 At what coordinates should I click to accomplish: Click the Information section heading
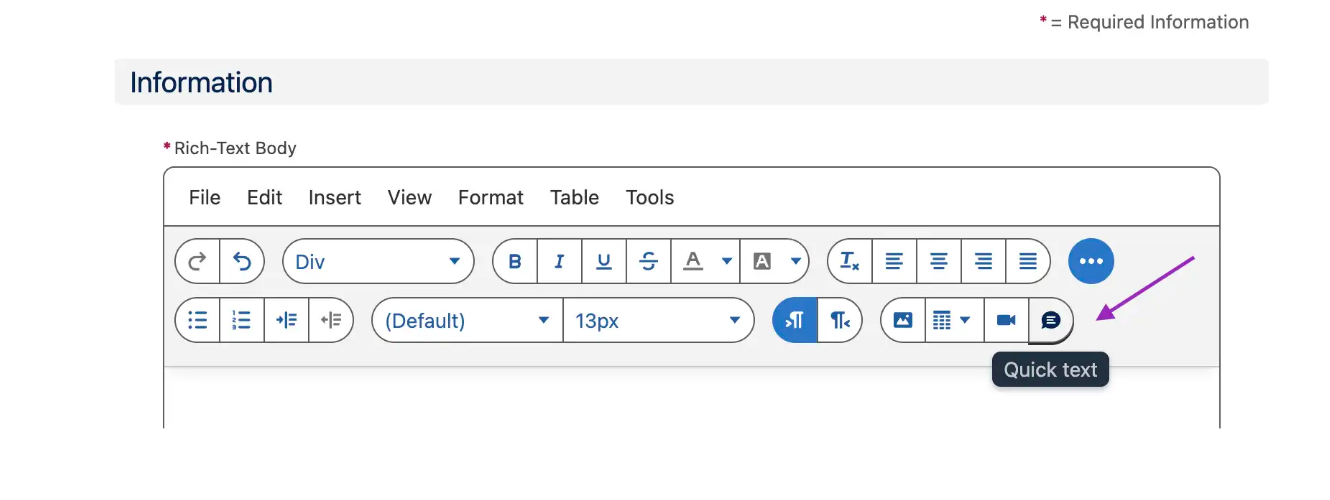[201, 82]
